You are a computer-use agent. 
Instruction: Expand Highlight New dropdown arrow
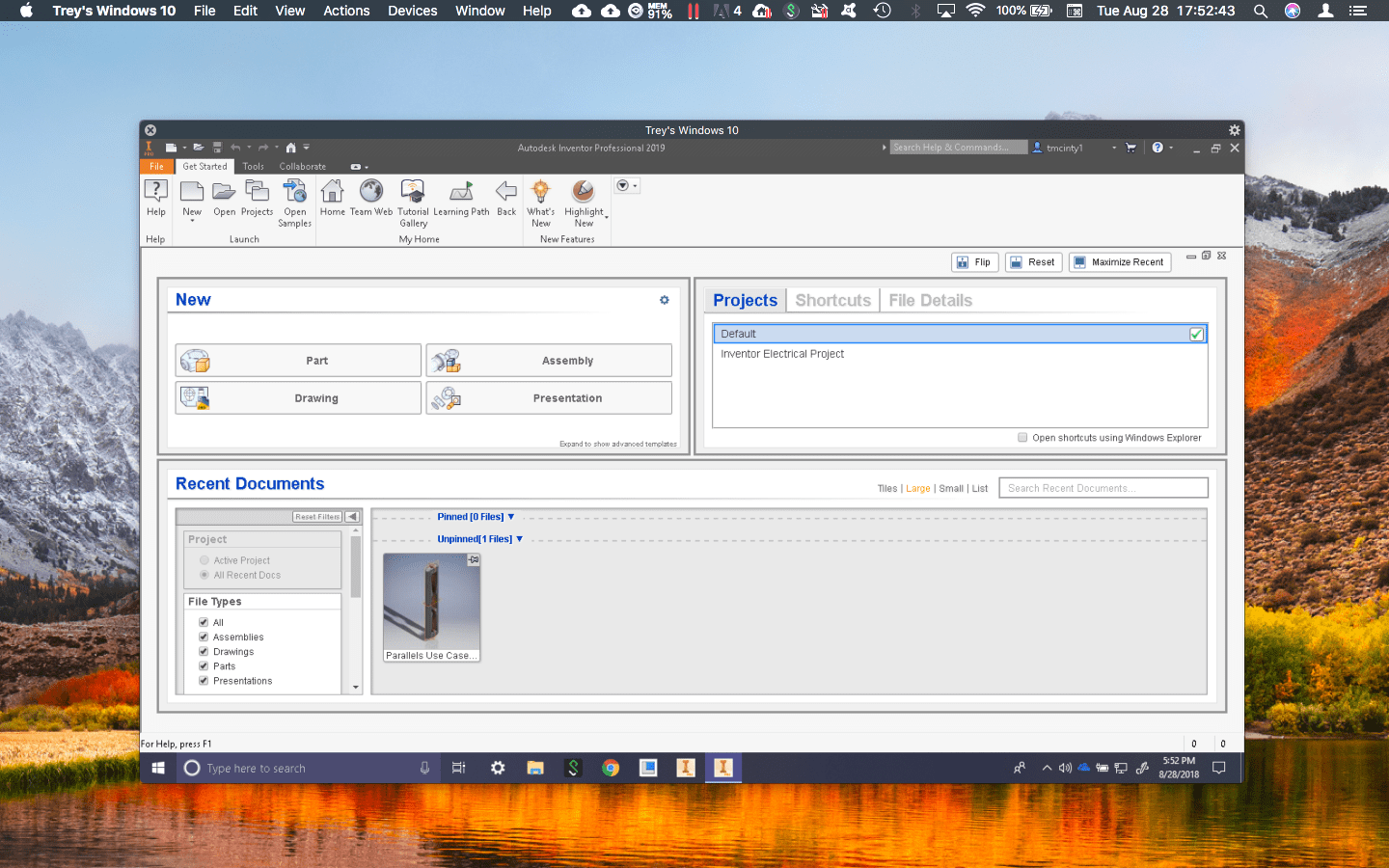(x=606, y=218)
